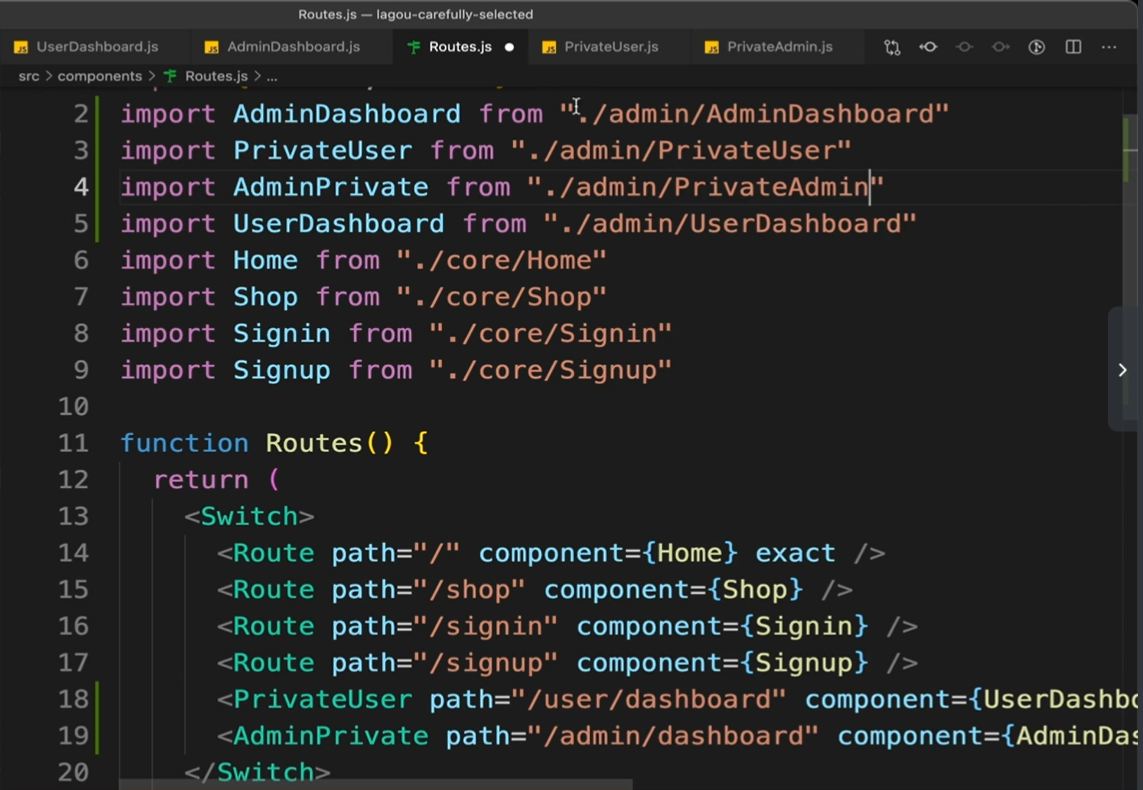Click the components breadcrumb segment
Screen dimensions: 1143x790
tap(100, 76)
